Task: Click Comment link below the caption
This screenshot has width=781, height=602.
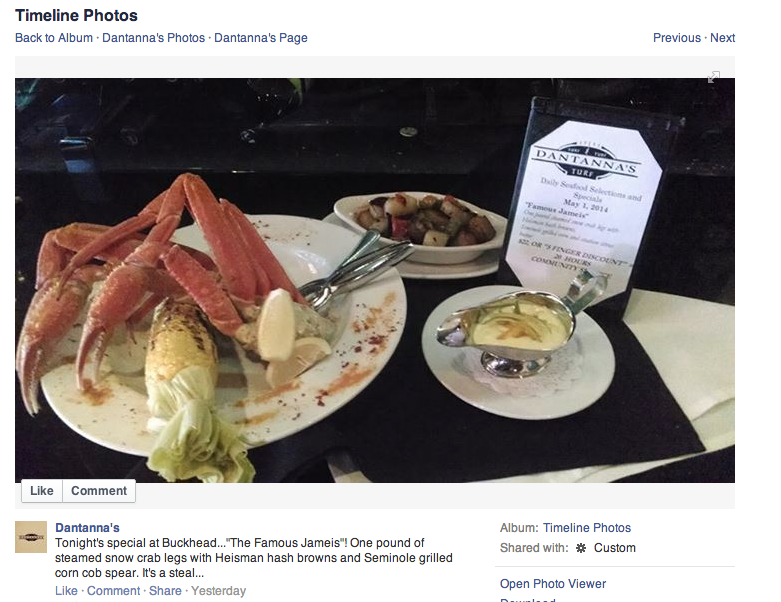Action: pos(113,591)
